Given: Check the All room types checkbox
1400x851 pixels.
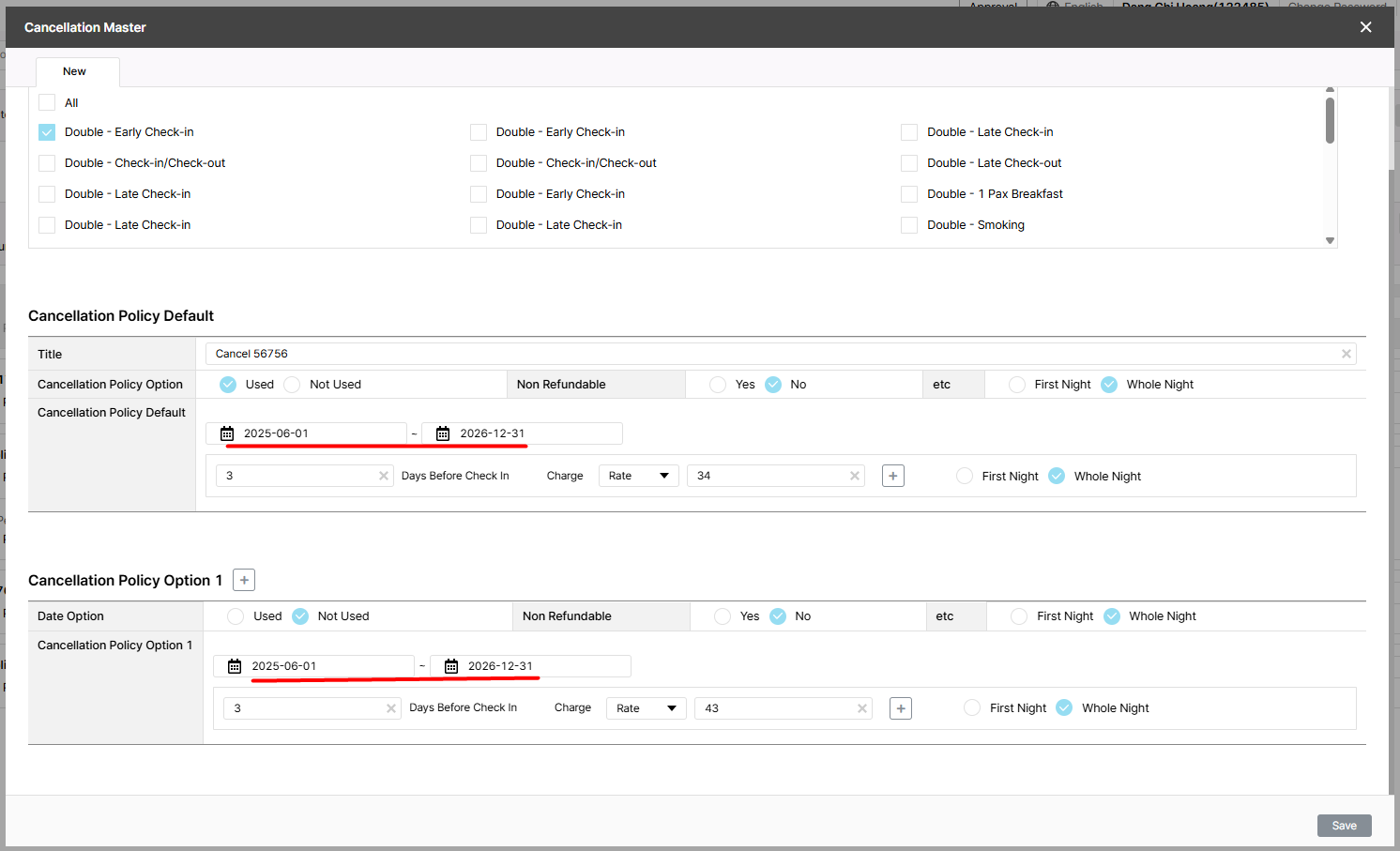Looking at the screenshot, I should (x=47, y=102).
